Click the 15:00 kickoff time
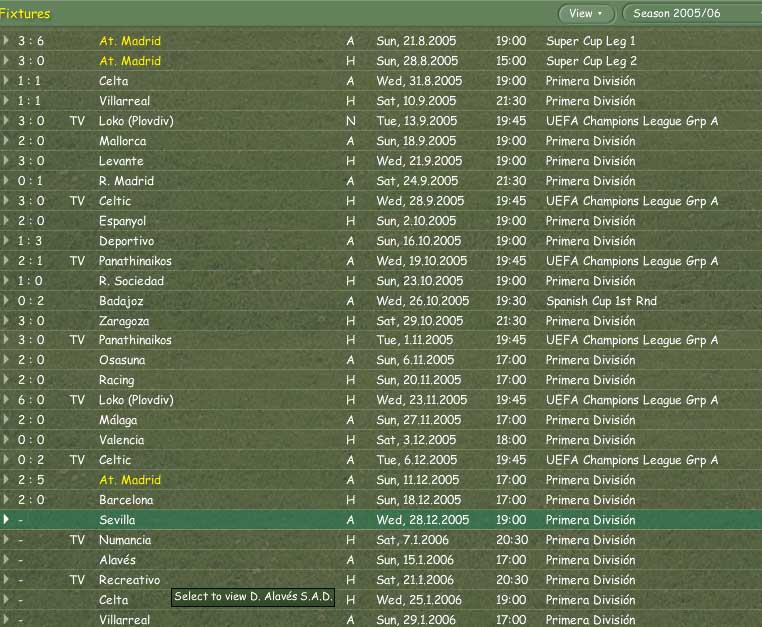The width and height of the screenshot is (762, 627). (511, 61)
